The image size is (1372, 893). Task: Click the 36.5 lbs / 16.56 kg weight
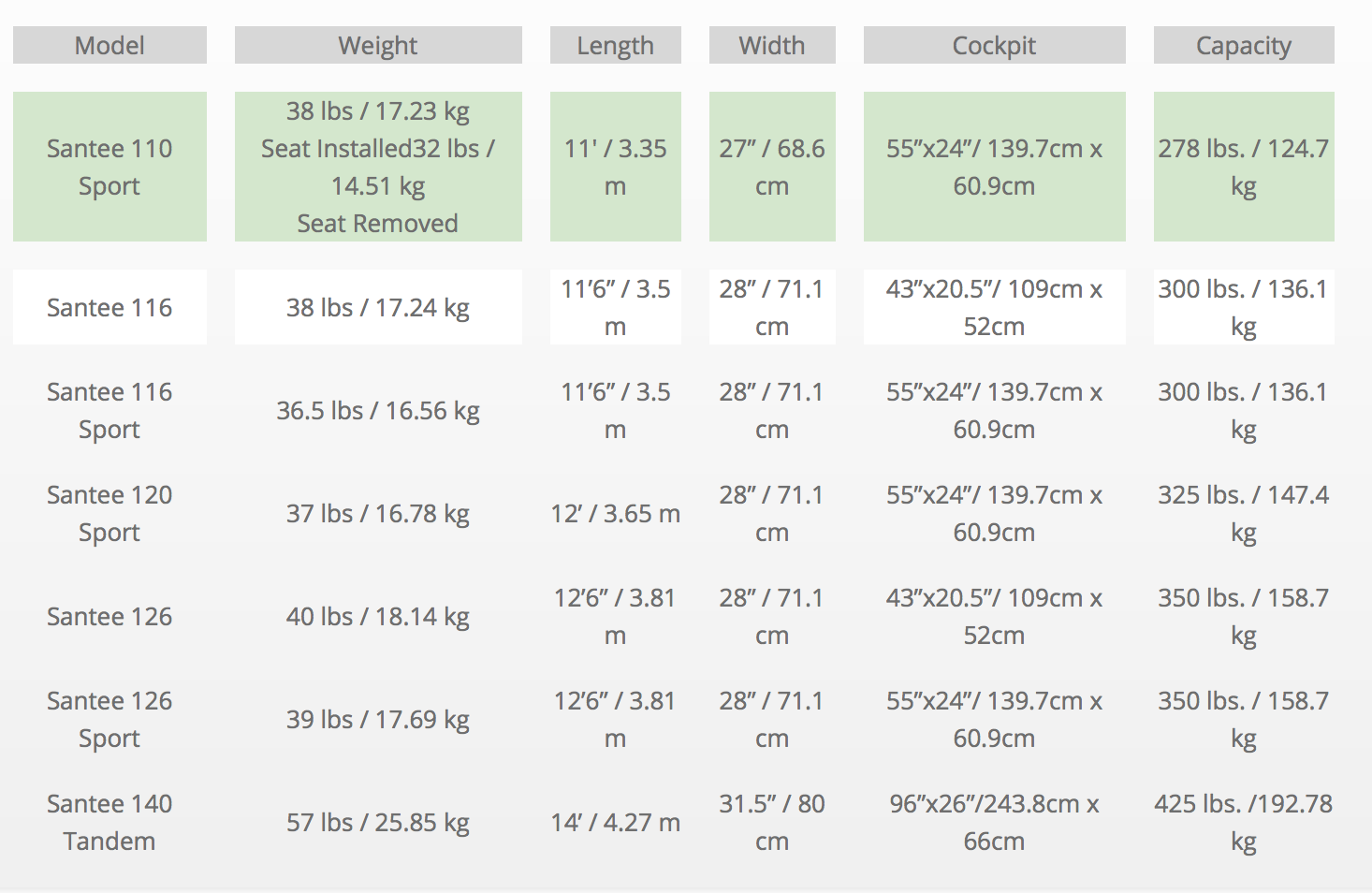[x=378, y=410]
